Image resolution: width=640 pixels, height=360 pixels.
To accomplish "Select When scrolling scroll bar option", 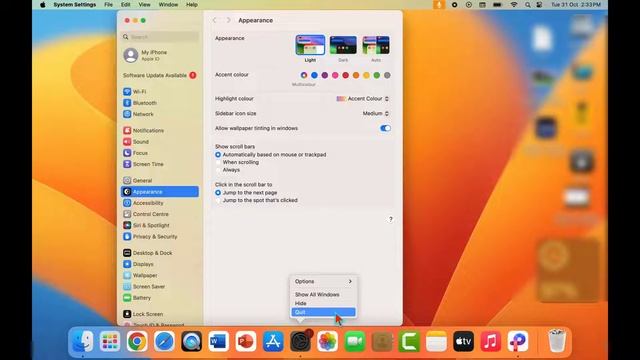I will [x=218, y=162].
